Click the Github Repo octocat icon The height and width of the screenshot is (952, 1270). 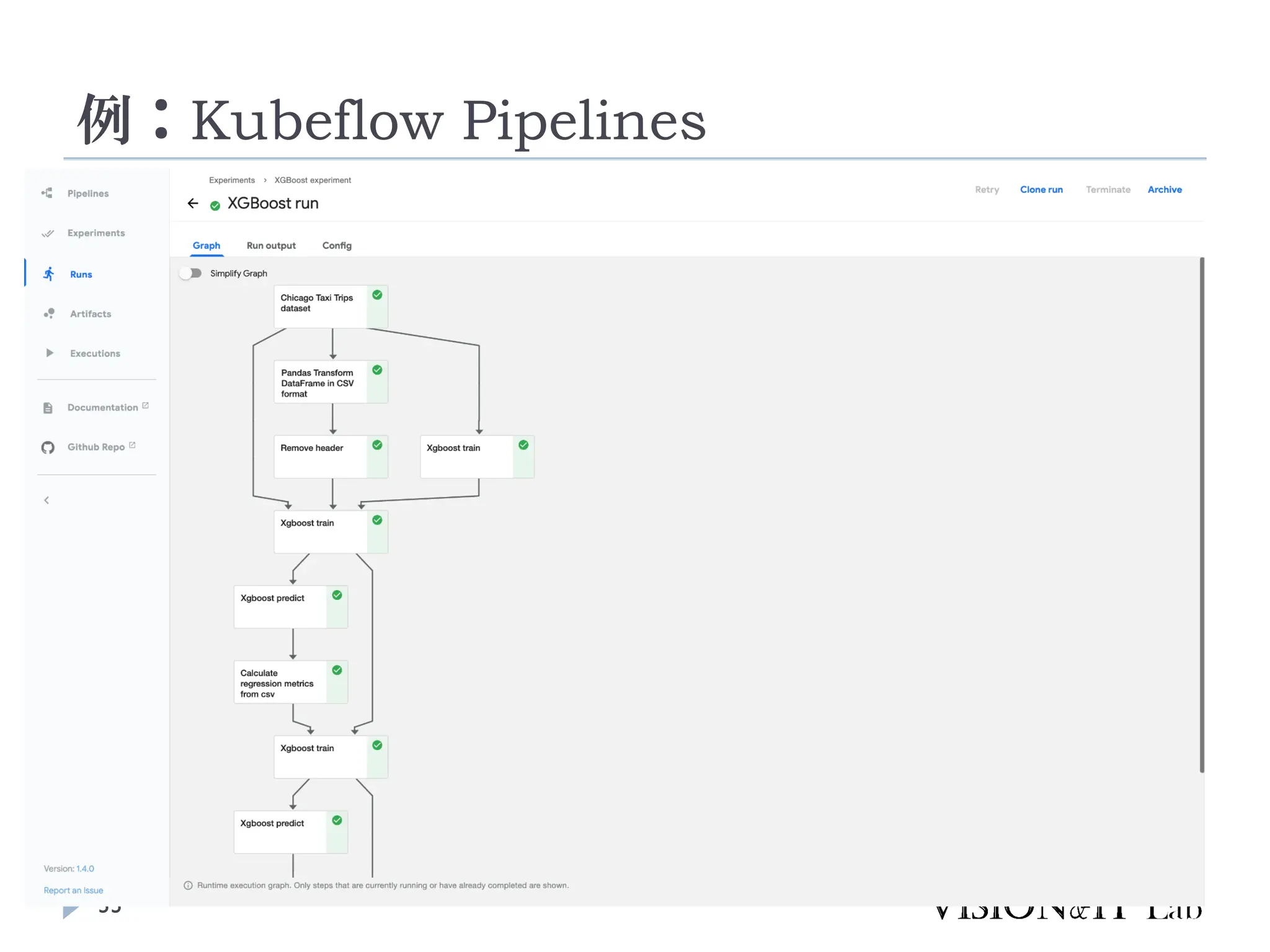click(48, 447)
